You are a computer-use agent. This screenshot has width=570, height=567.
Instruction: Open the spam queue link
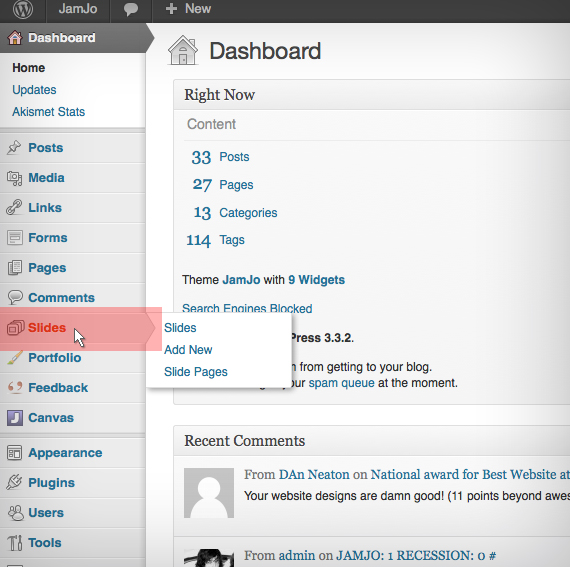coord(341,383)
